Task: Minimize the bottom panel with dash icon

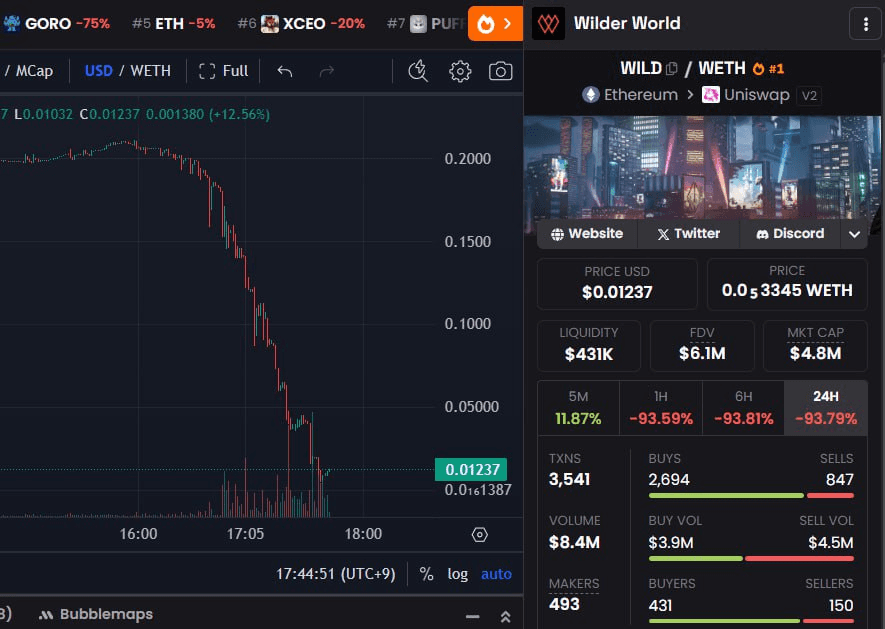Action: (473, 615)
